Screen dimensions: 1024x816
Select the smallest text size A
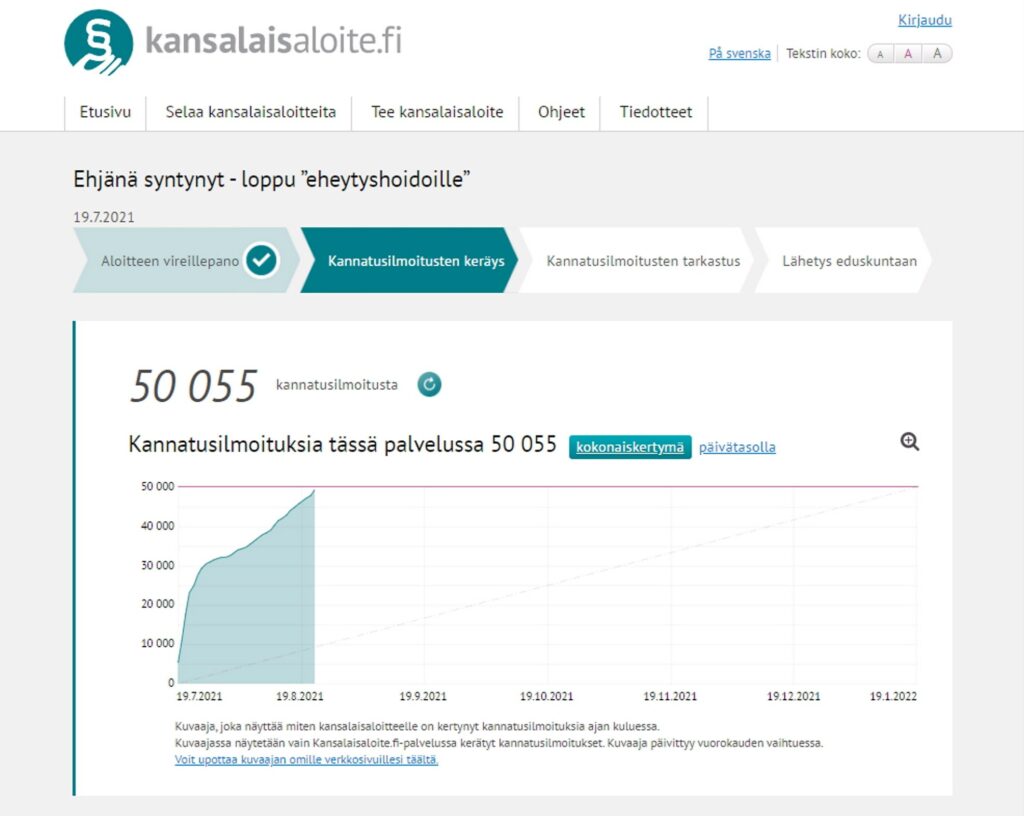pos(880,54)
